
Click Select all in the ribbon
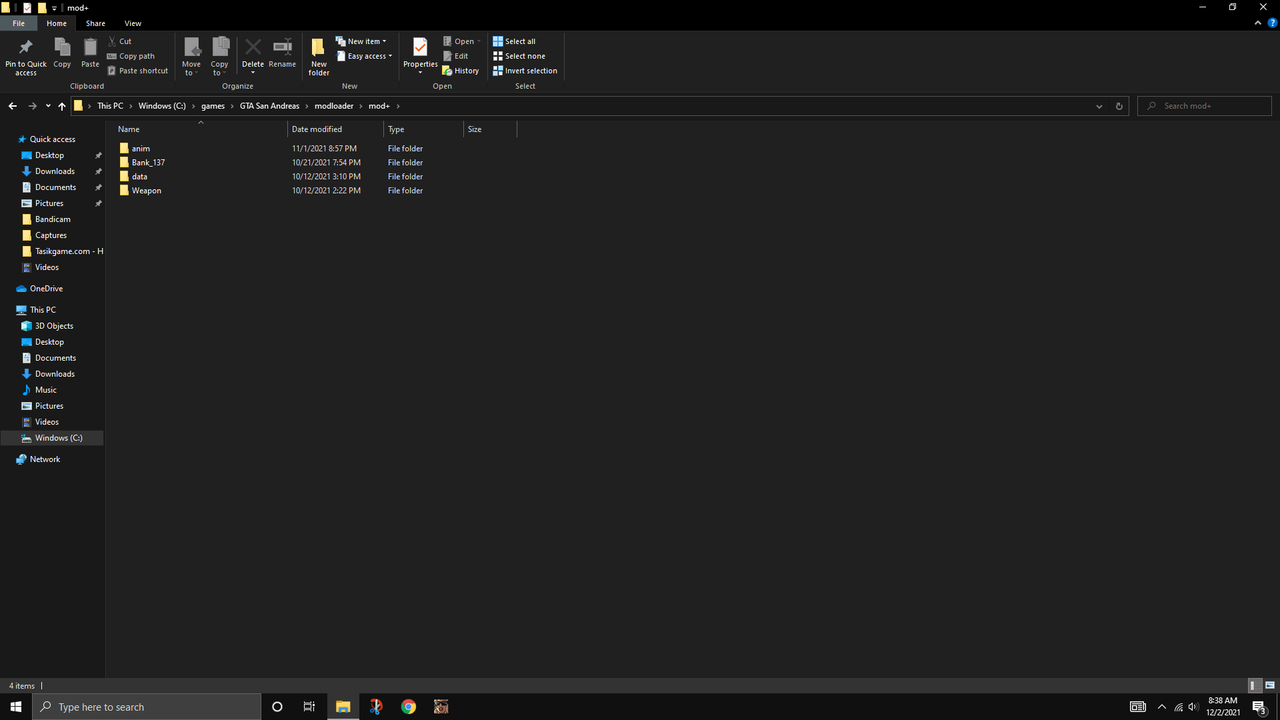tap(514, 41)
